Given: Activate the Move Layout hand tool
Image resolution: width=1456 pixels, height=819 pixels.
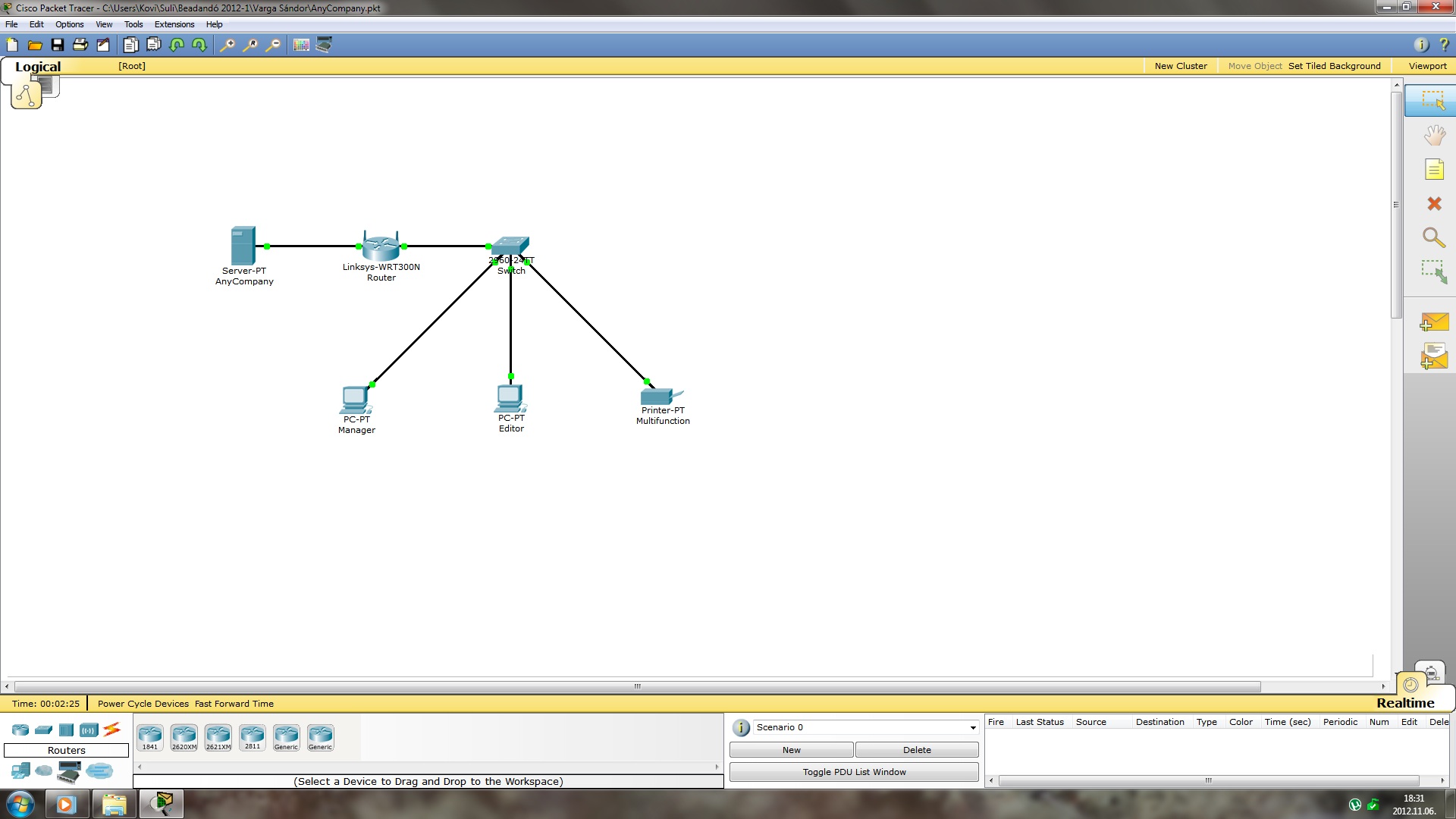Looking at the screenshot, I should (x=1434, y=136).
